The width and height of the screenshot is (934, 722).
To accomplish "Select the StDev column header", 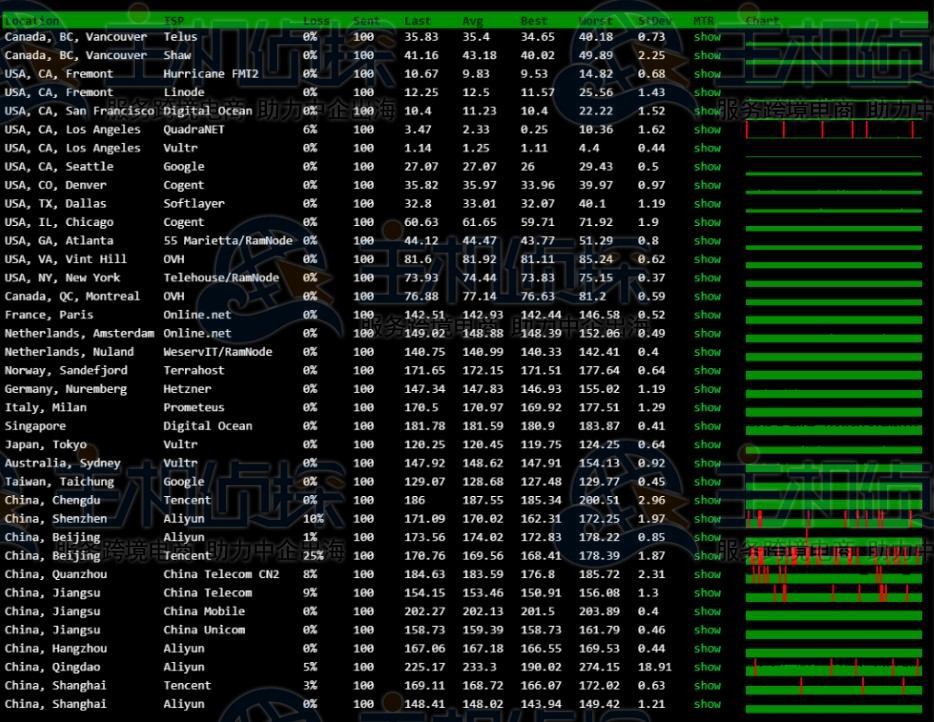I will click(654, 20).
